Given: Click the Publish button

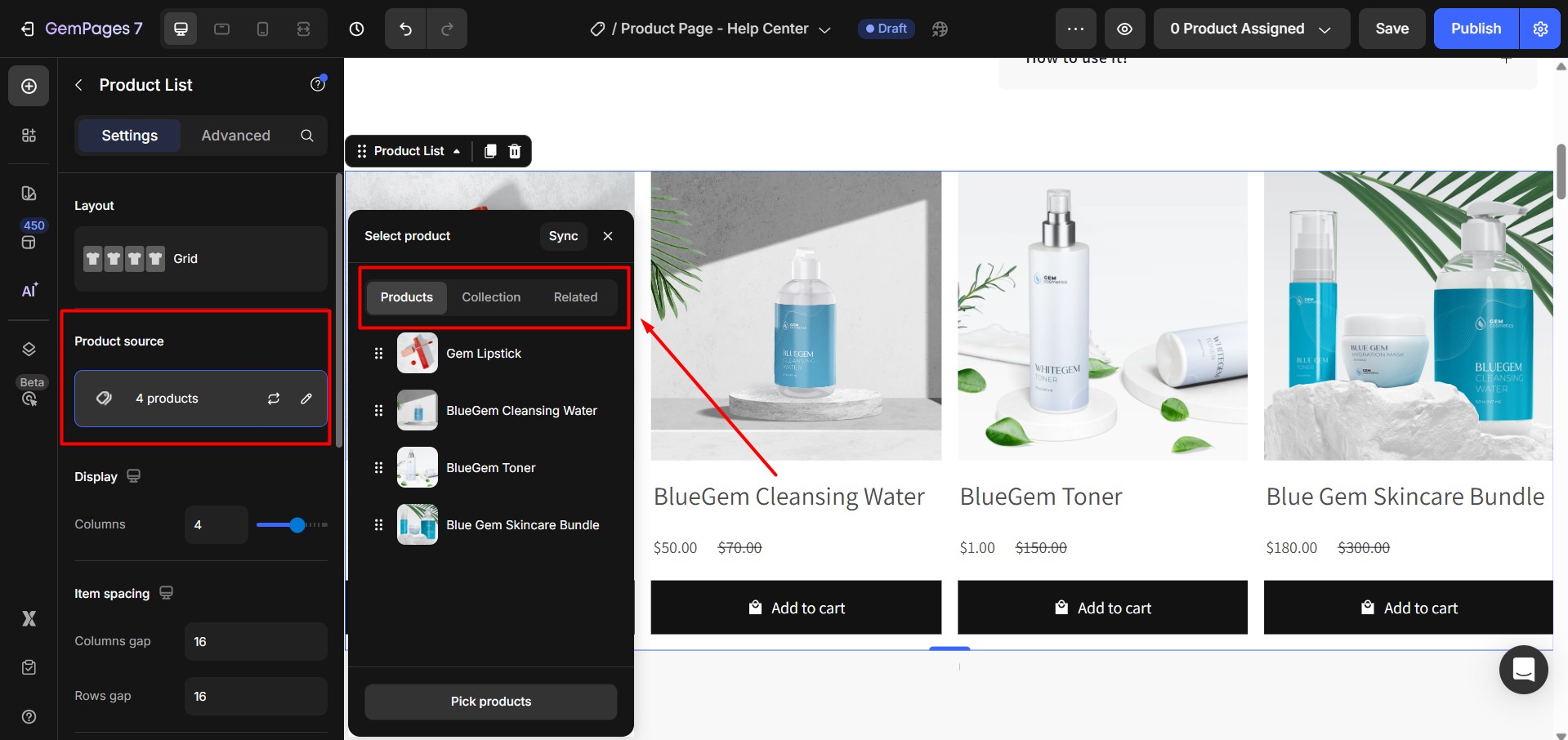Looking at the screenshot, I should pos(1474,29).
